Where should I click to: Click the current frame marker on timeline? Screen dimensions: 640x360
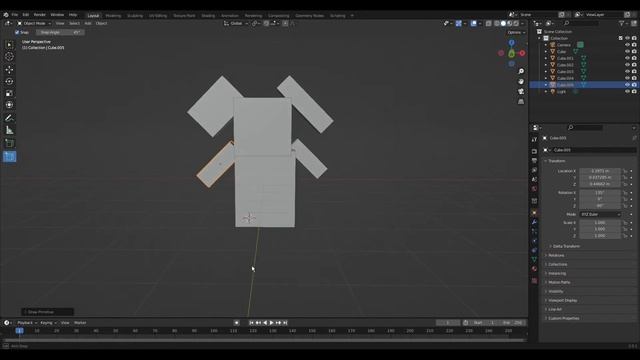[19, 331]
